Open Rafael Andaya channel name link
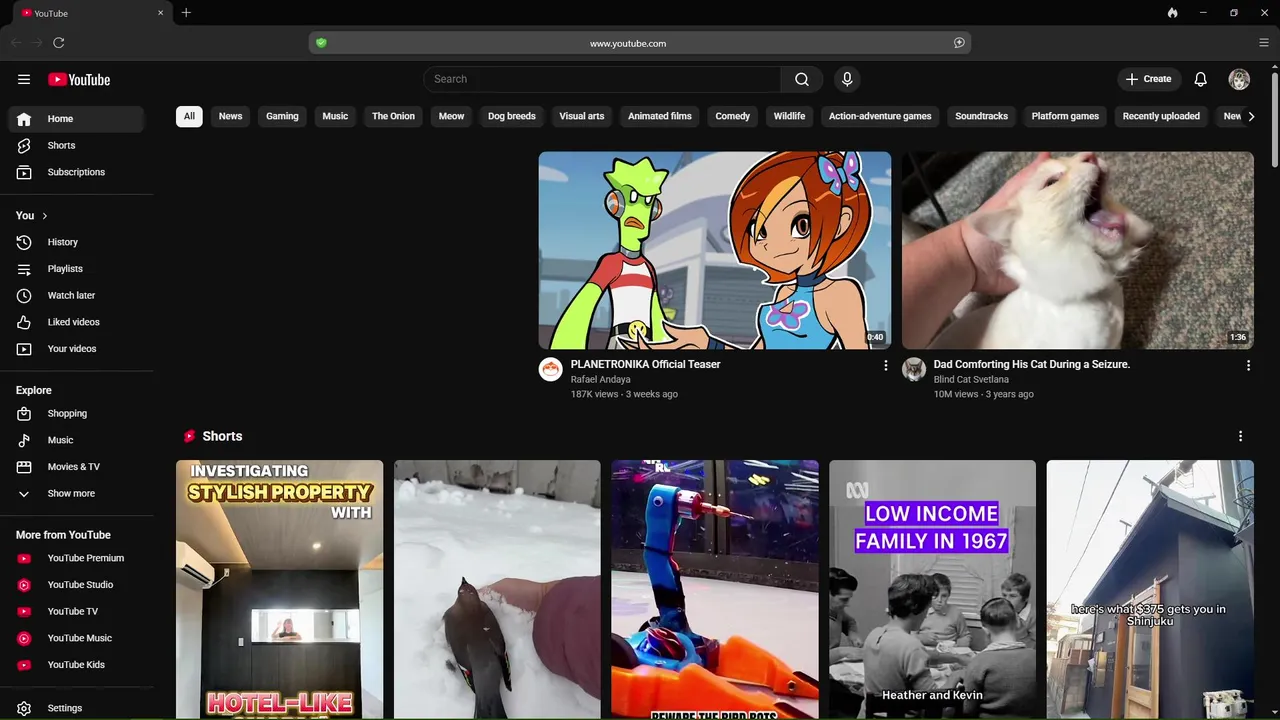This screenshot has height=720, width=1280. (x=600, y=380)
